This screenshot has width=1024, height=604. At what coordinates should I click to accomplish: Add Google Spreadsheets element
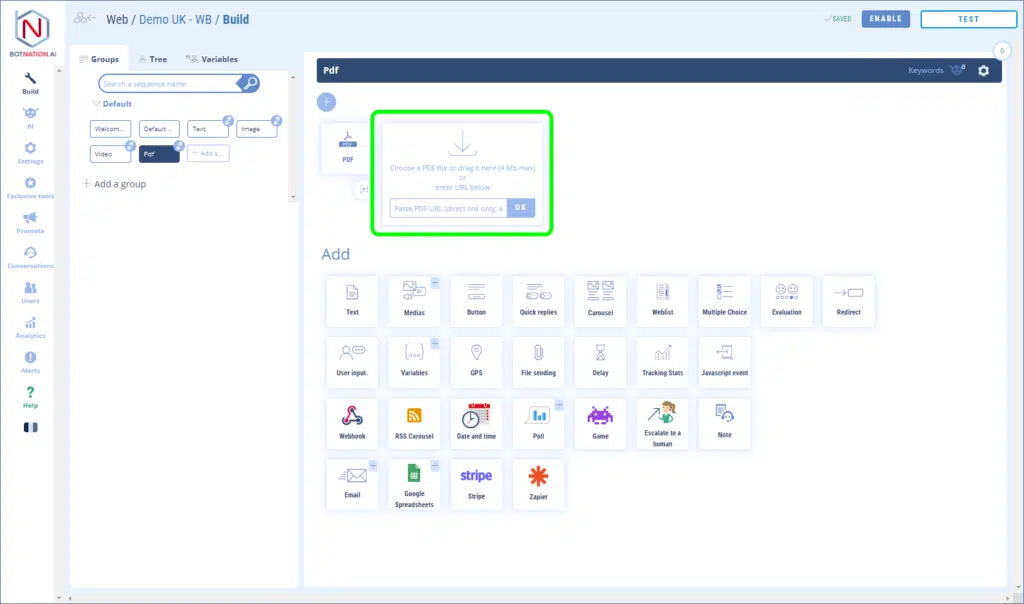tap(414, 484)
